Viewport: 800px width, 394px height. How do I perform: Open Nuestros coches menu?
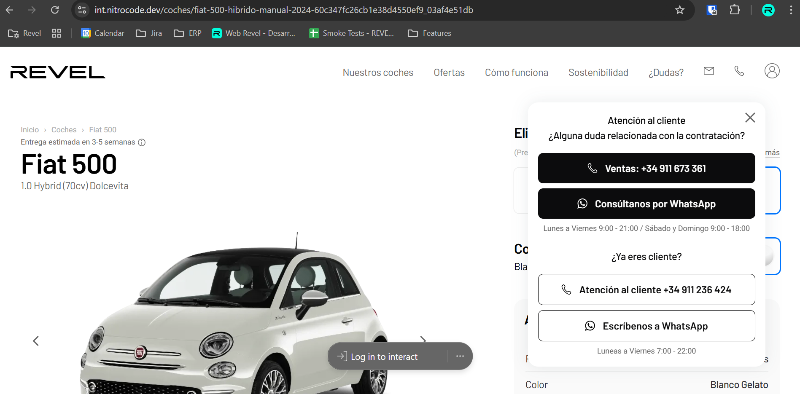coord(378,72)
